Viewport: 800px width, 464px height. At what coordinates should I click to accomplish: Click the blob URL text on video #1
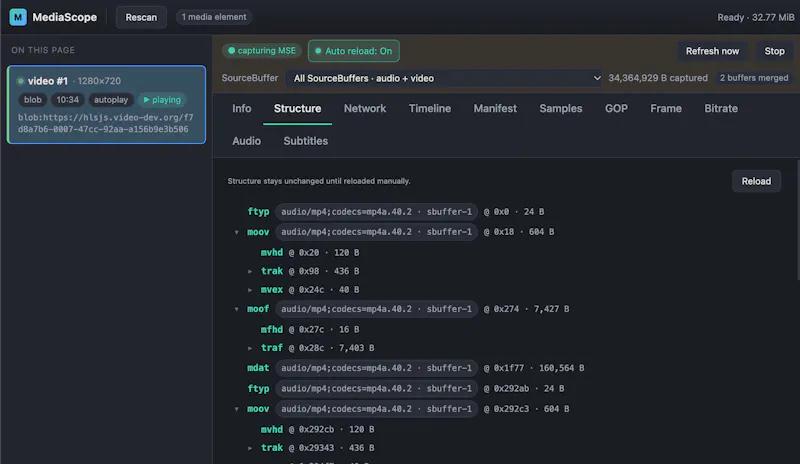[106, 123]
